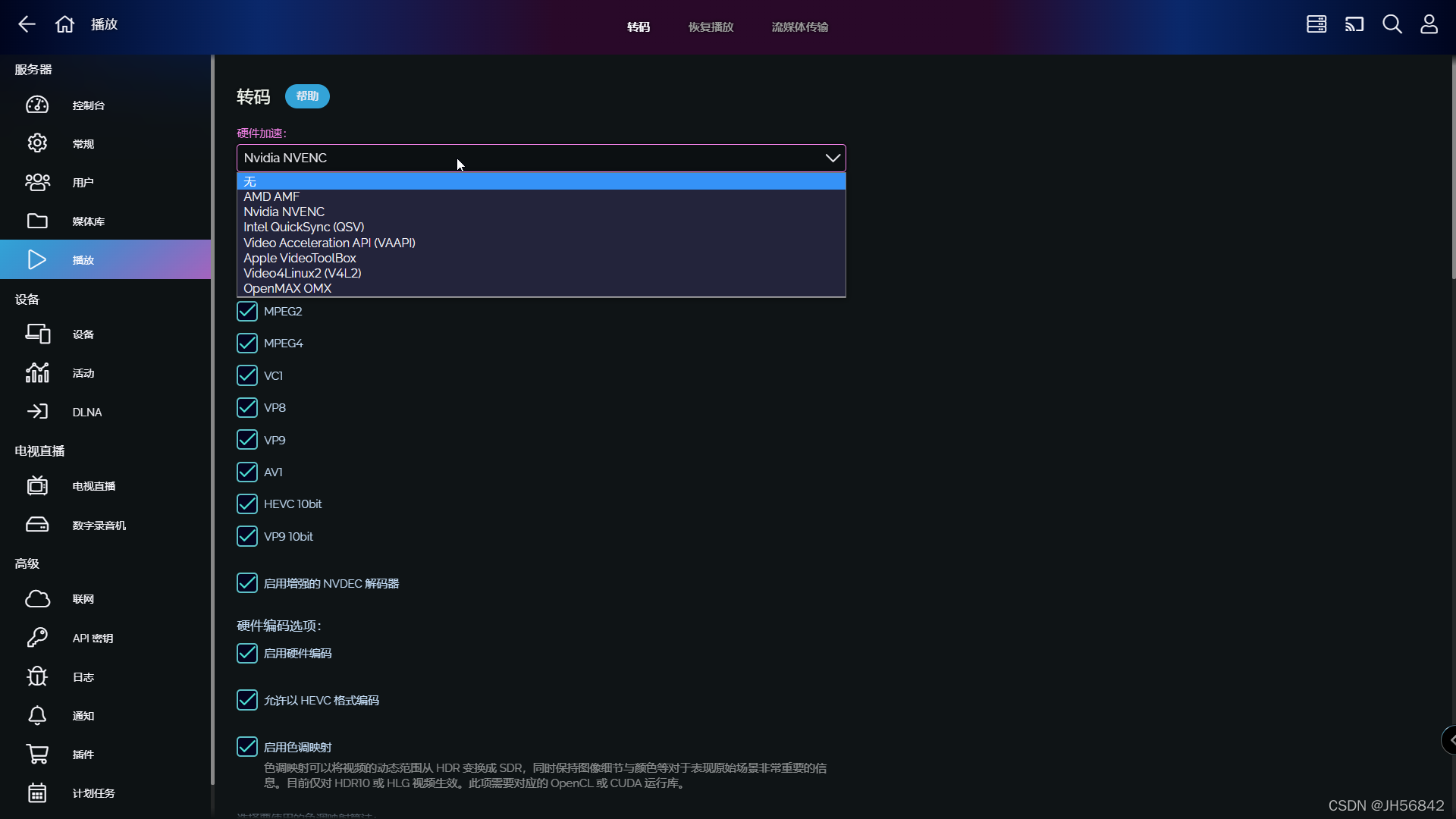Open the server dashboard icon in header
The width and height of the screenshot is (1456, 819).
[1316, 24]
